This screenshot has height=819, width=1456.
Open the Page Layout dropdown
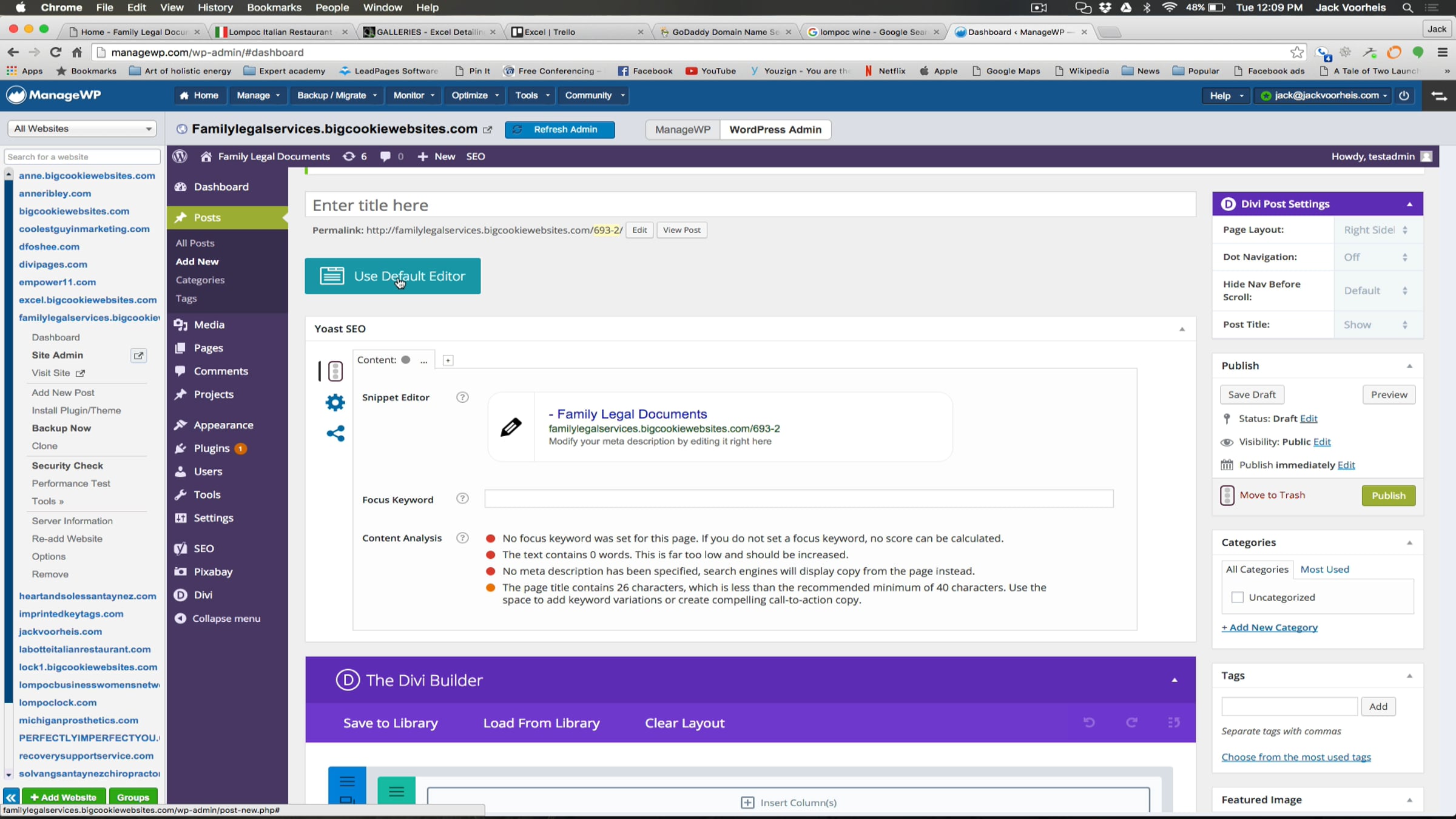pos(1375,230)
